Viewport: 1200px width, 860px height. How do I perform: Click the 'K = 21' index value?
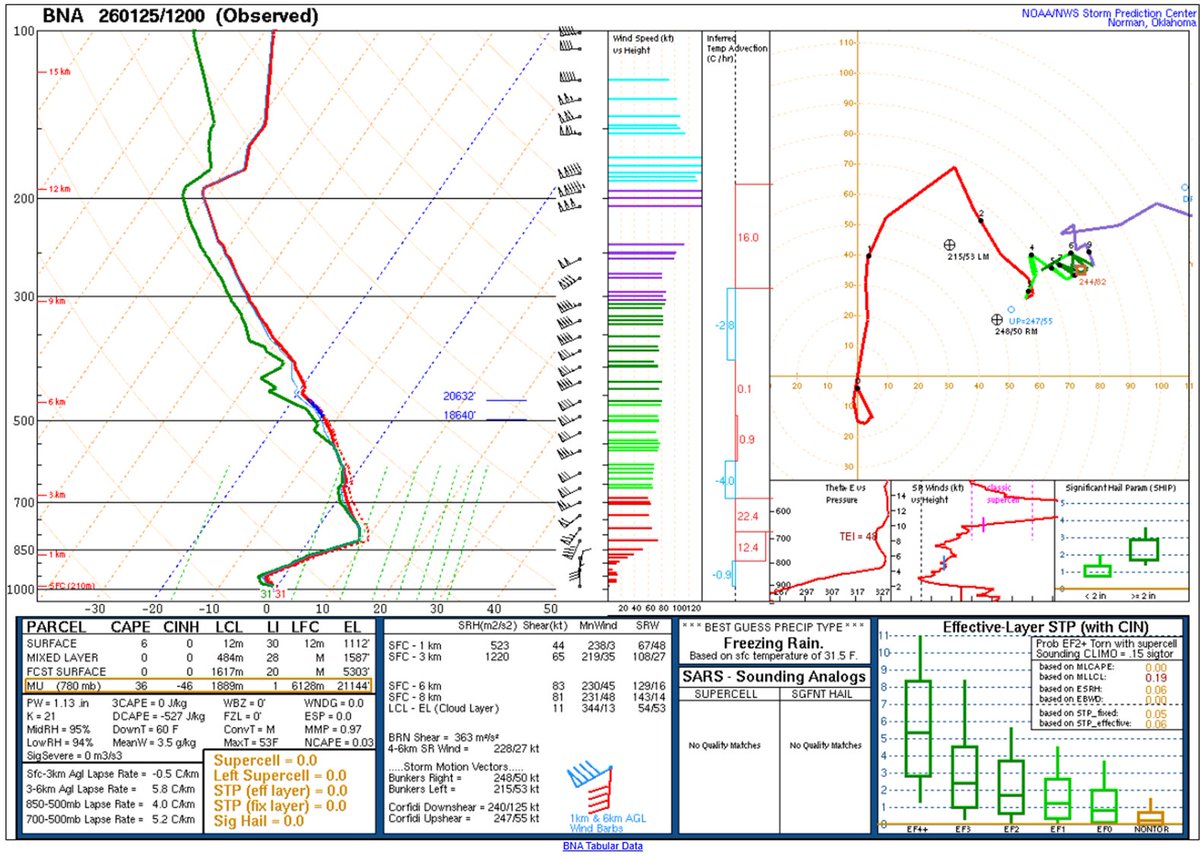coord(42,719)
